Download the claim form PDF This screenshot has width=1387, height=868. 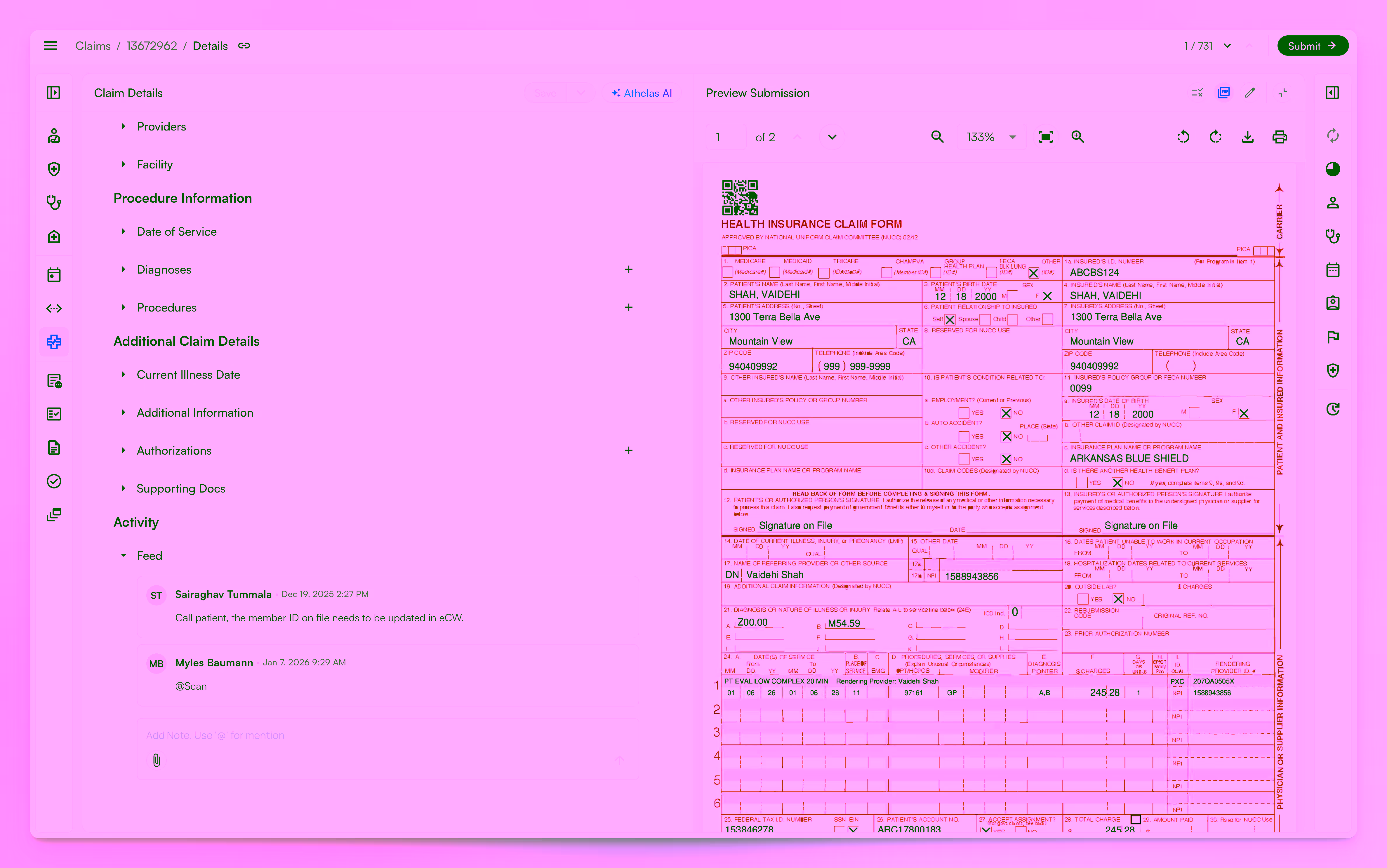coord(1247,137)
